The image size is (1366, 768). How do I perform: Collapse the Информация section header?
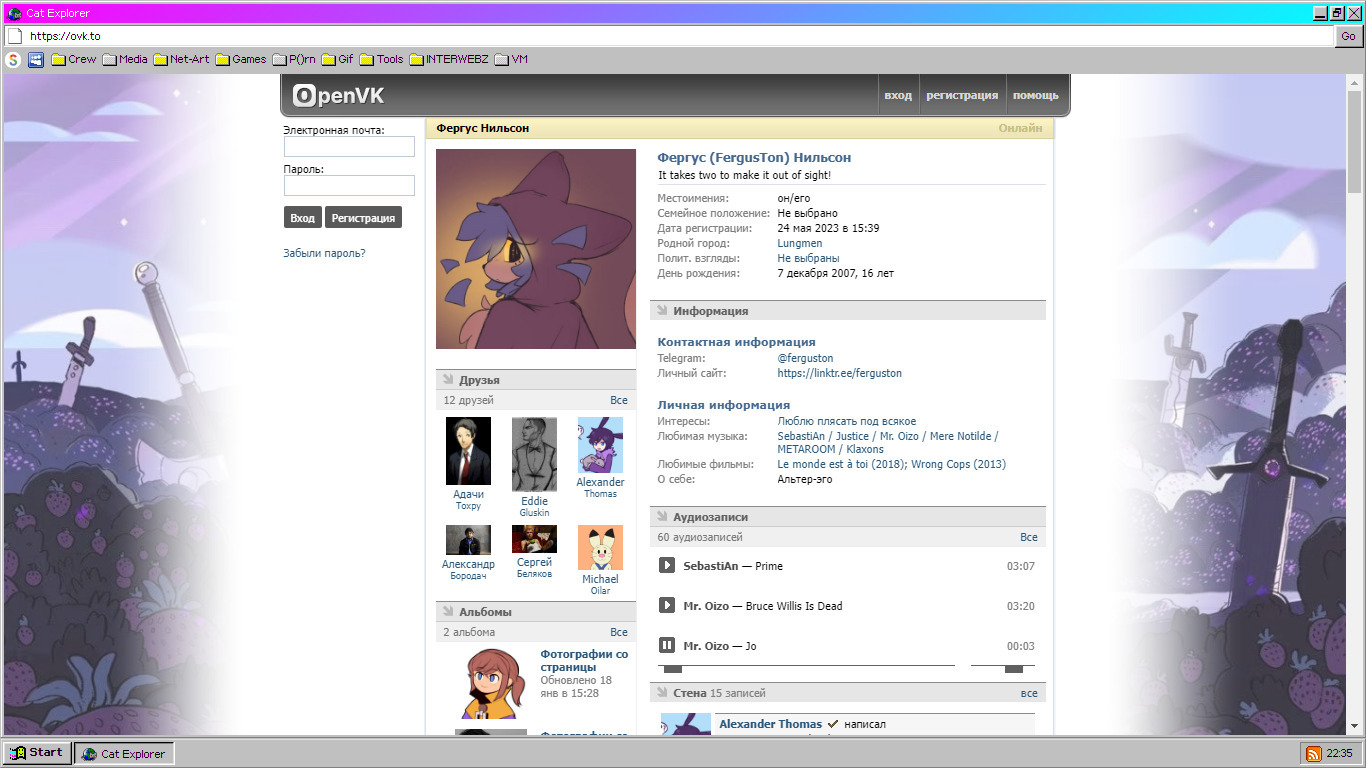848,311
